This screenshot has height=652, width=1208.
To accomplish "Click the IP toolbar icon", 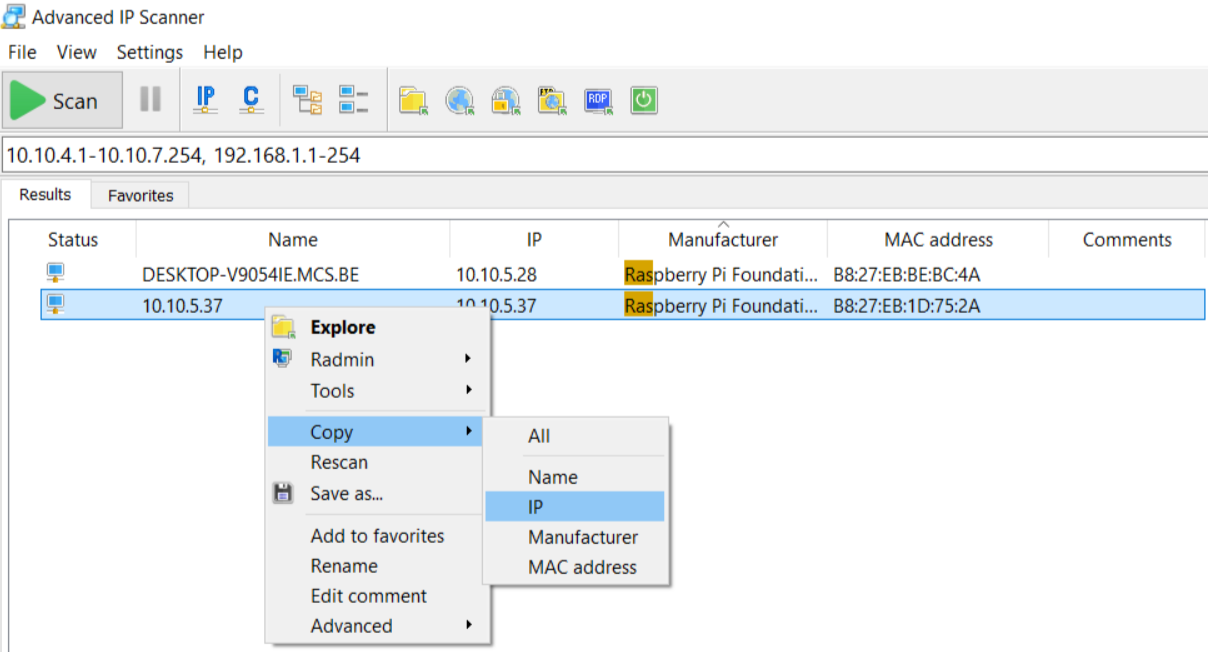I will tap(205, 100).
